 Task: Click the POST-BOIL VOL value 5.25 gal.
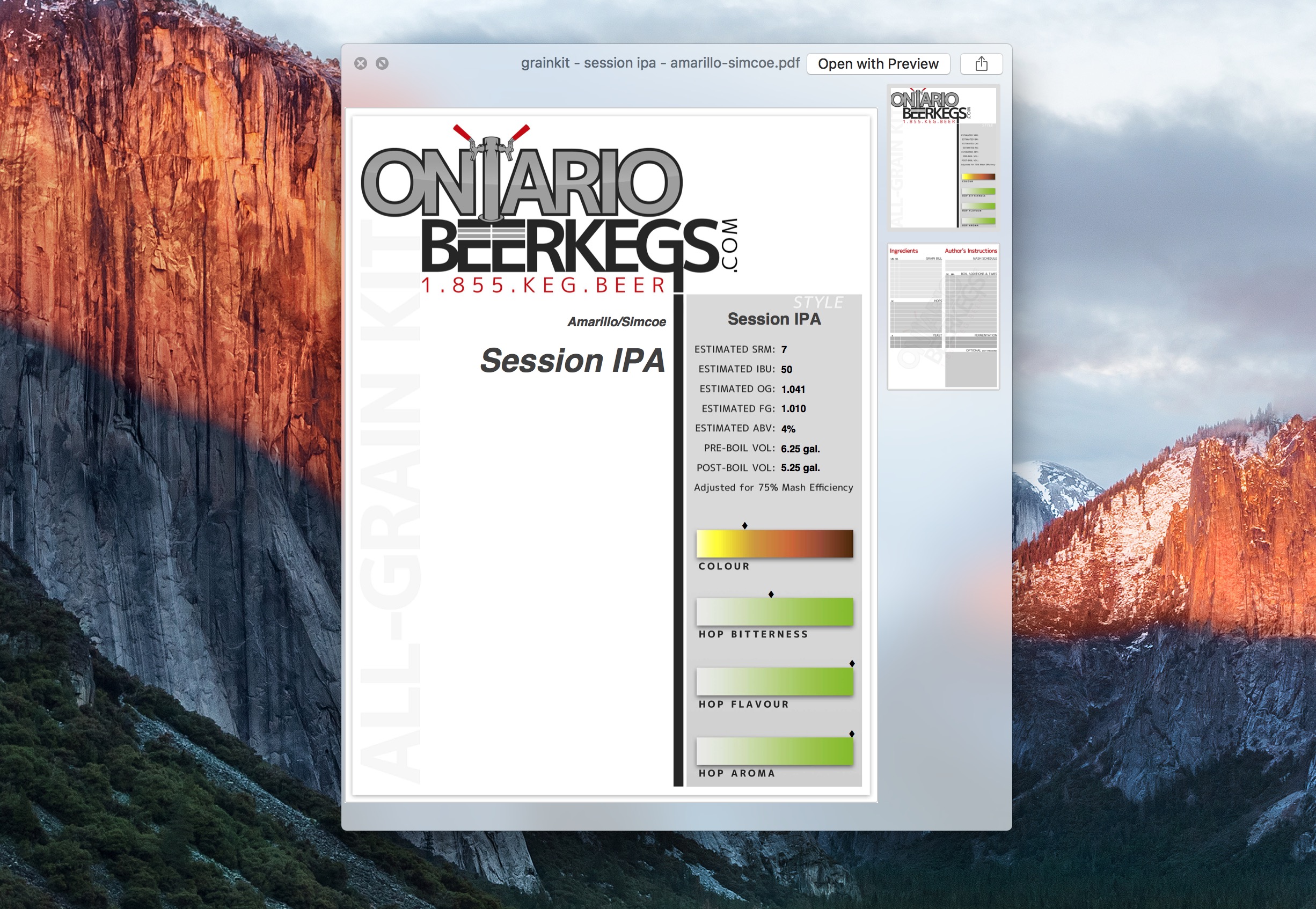pyautogui.click(x=800, y=468)
